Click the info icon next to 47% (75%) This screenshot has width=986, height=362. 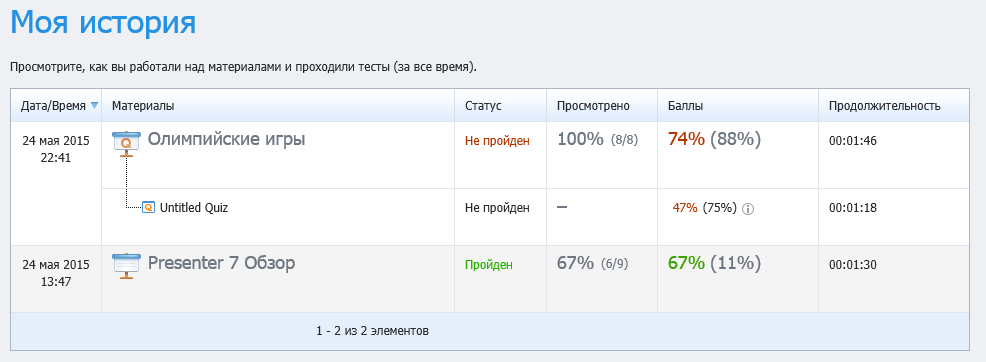click(748, 209)
